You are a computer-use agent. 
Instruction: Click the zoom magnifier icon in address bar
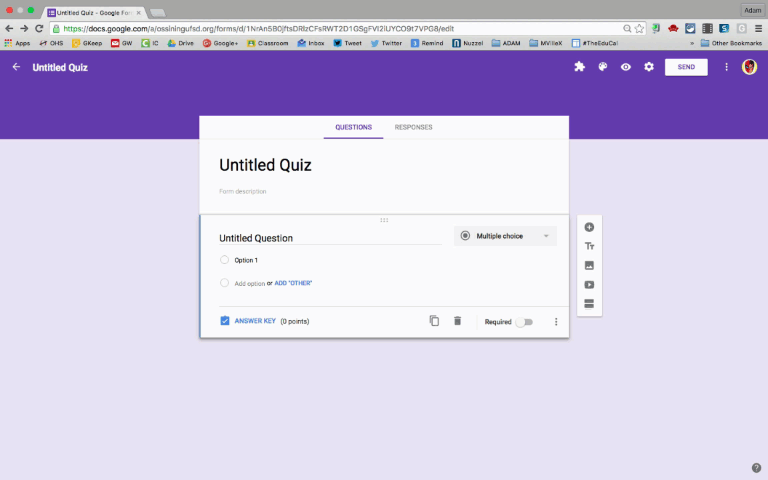[627, 29]
